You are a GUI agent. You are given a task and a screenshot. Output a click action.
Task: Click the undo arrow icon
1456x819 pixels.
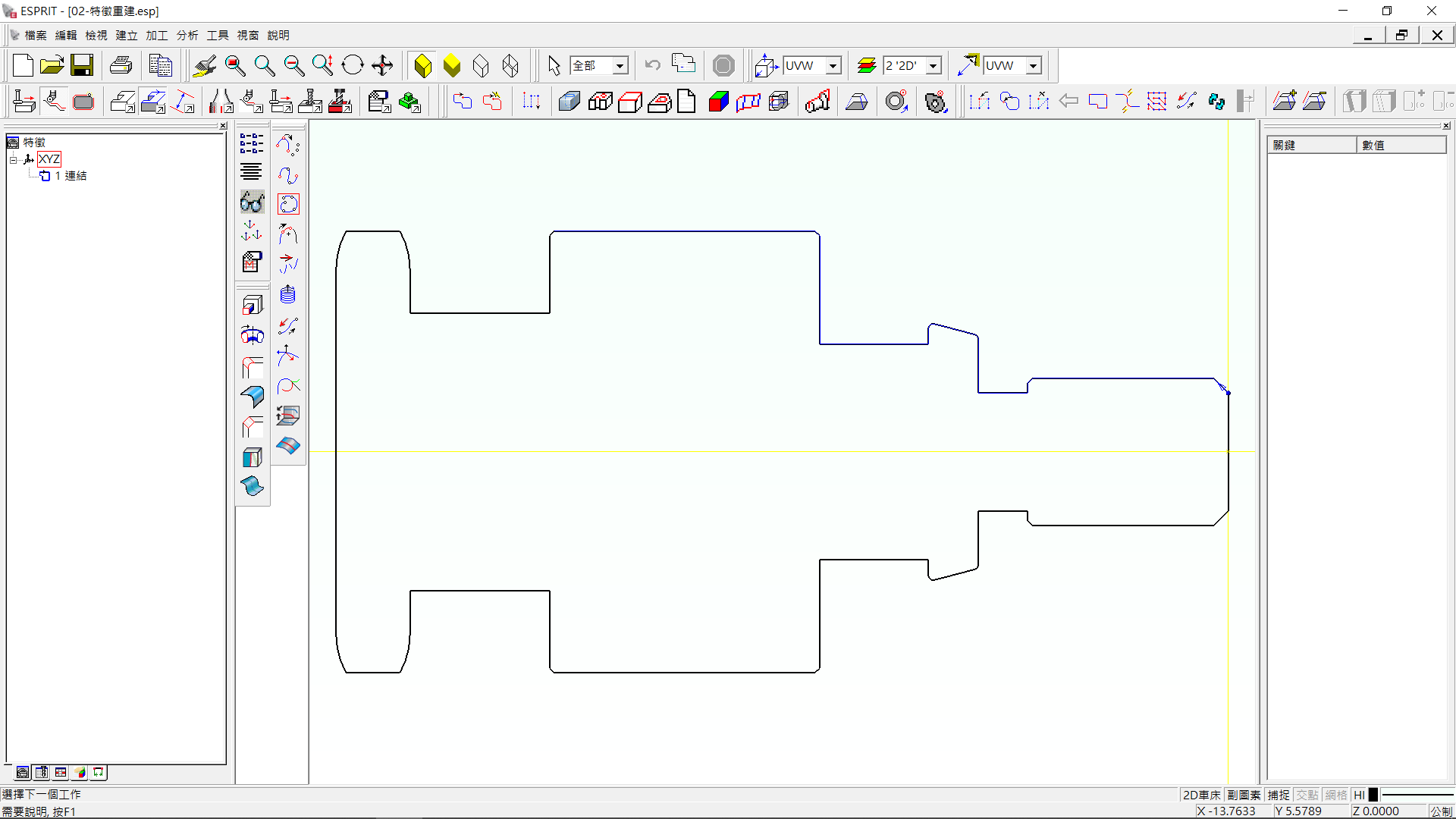tap(653, 65)
